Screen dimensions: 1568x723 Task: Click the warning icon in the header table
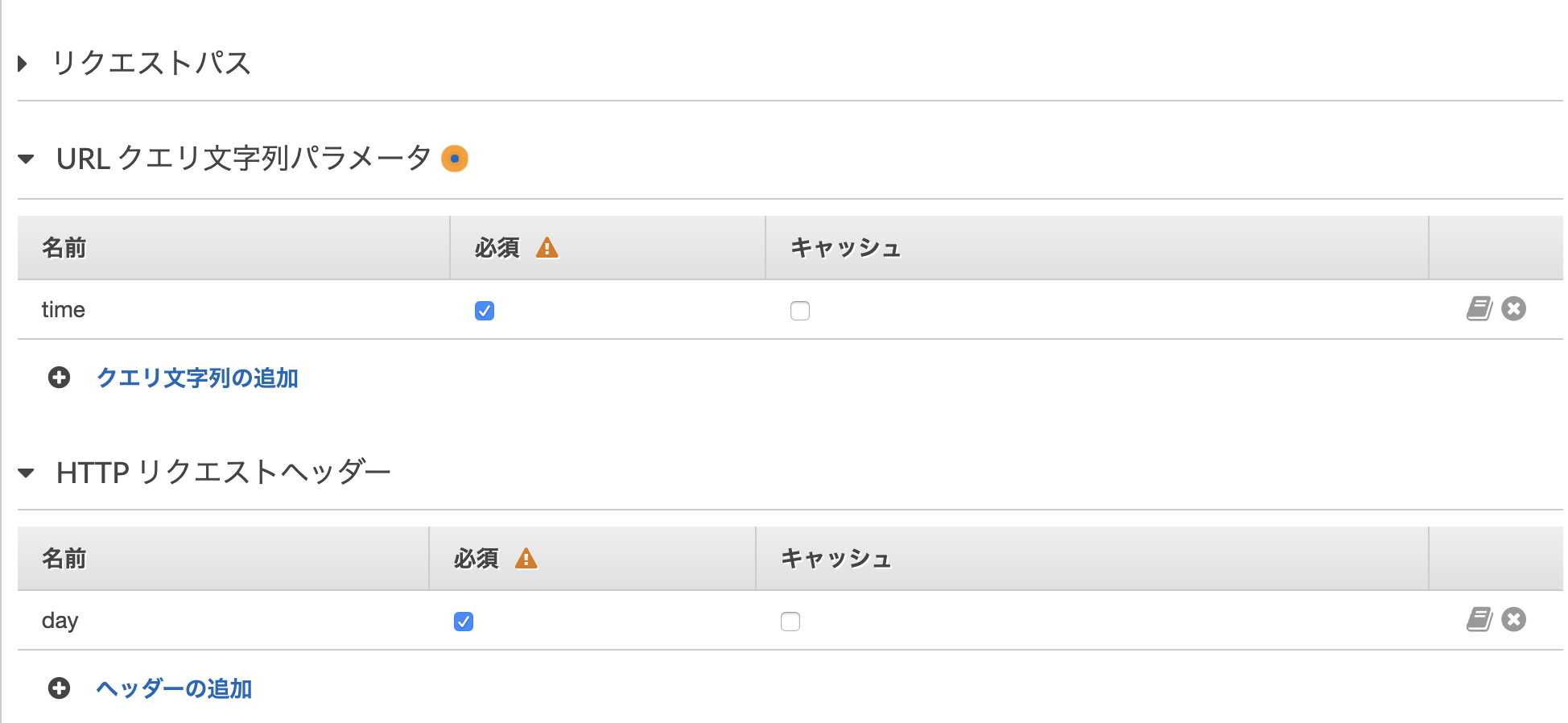click(x=528, y=557)
